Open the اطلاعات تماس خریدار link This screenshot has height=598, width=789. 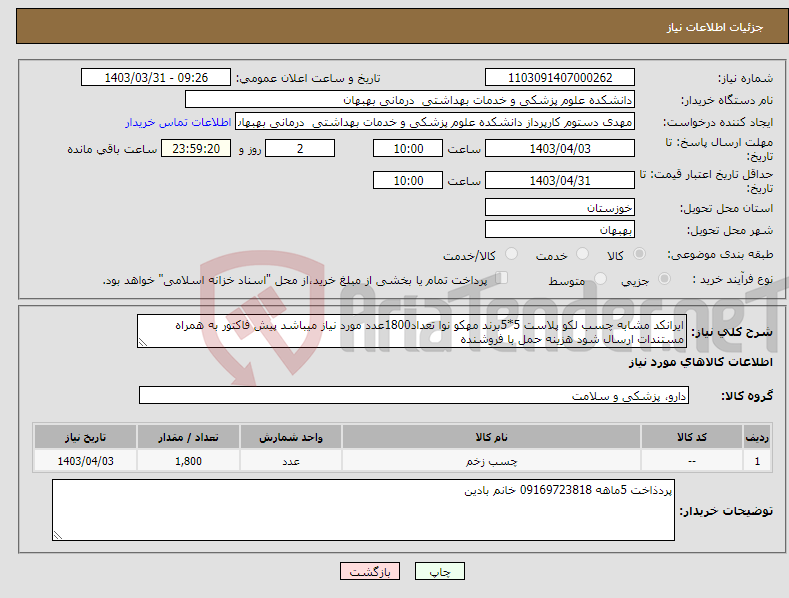(178, 122)
